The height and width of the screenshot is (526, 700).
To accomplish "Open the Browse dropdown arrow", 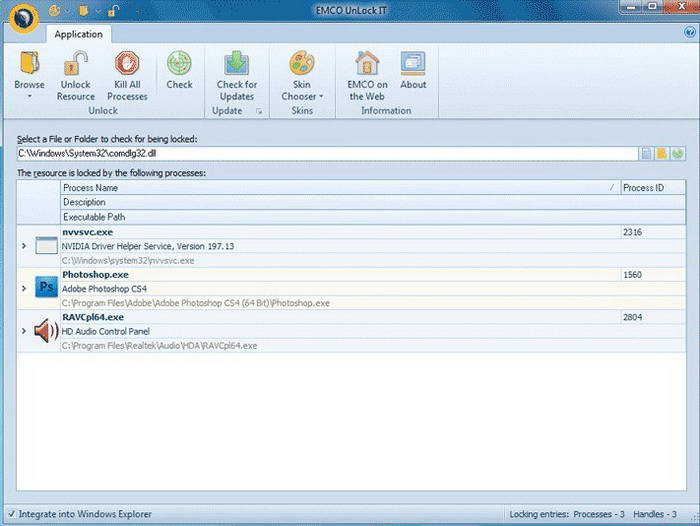I will click(29, 96).
